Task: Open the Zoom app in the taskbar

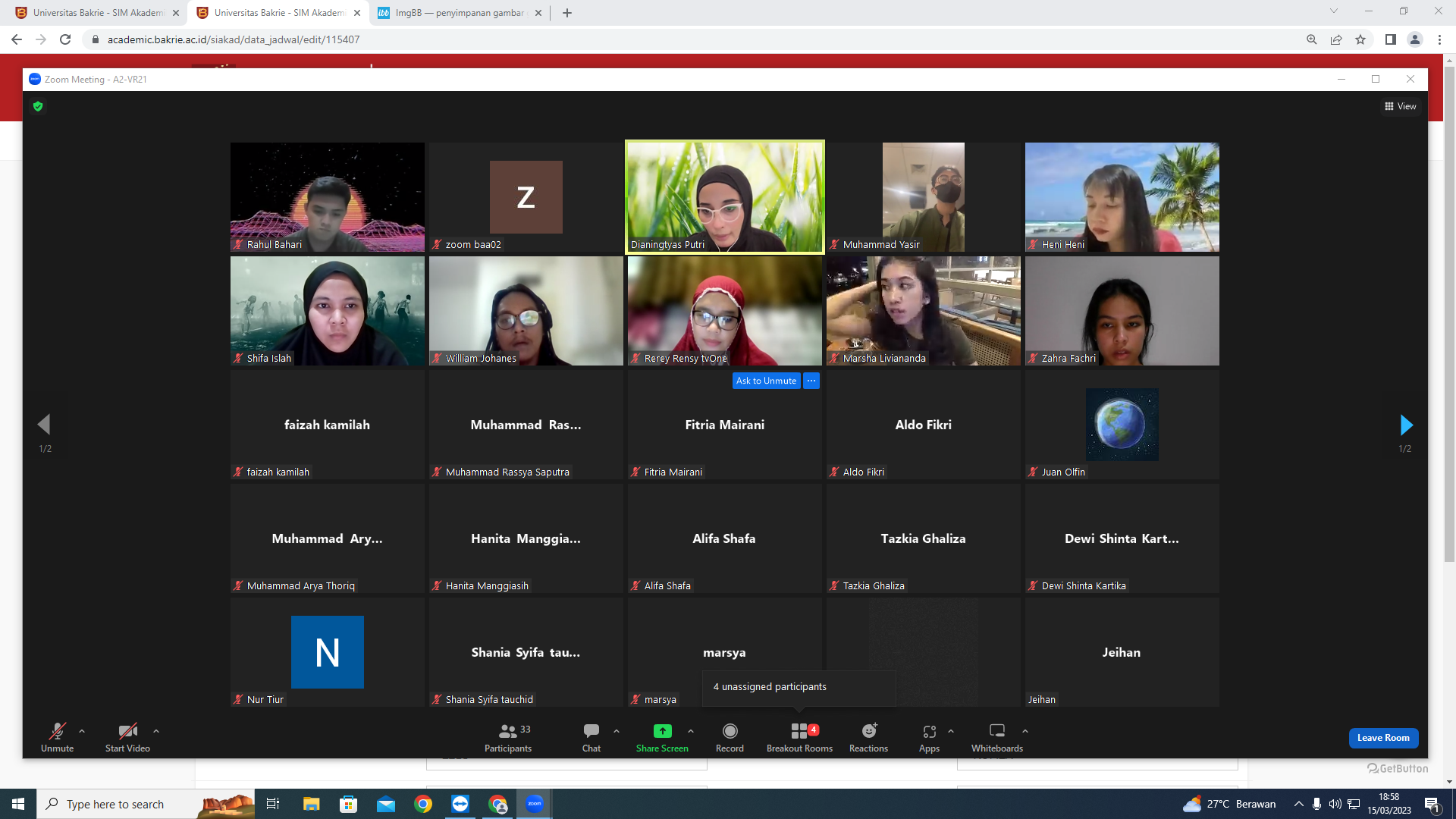Action: 535,804
